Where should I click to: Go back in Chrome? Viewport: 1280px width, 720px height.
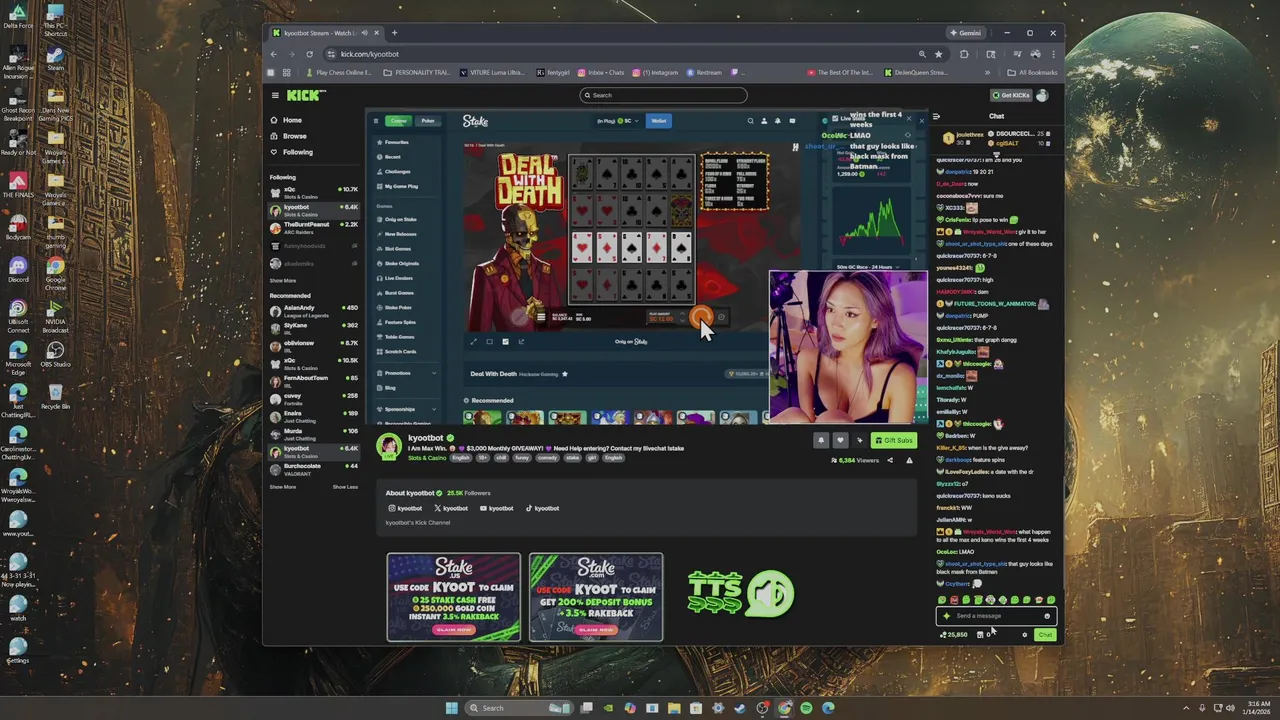click(274, 54)
